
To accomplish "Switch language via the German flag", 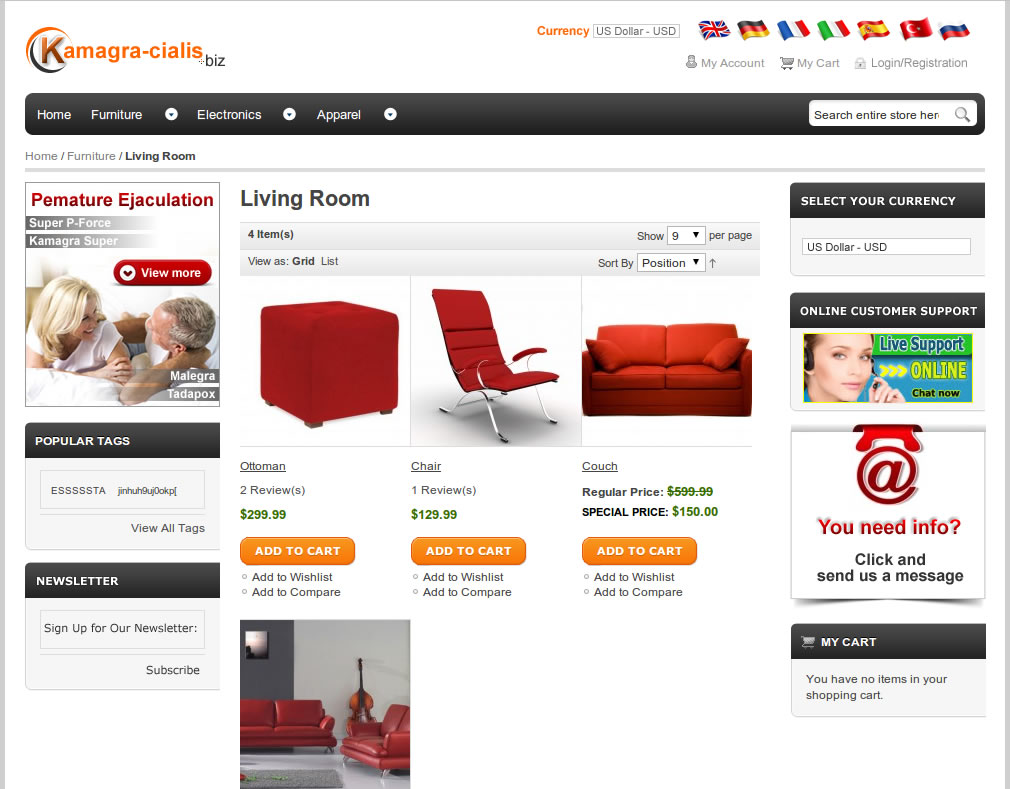I will click(x=753, y=30).
